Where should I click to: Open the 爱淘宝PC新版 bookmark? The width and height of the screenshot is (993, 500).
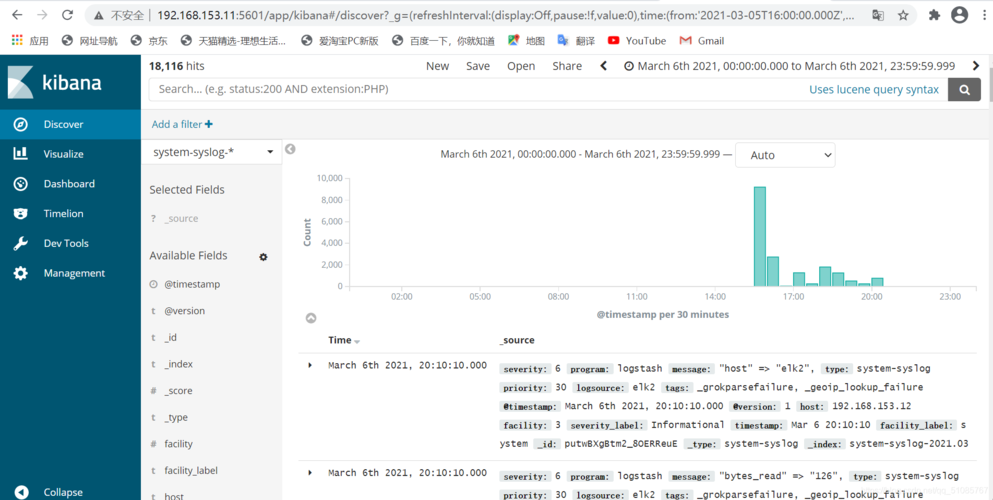[340, 41]
